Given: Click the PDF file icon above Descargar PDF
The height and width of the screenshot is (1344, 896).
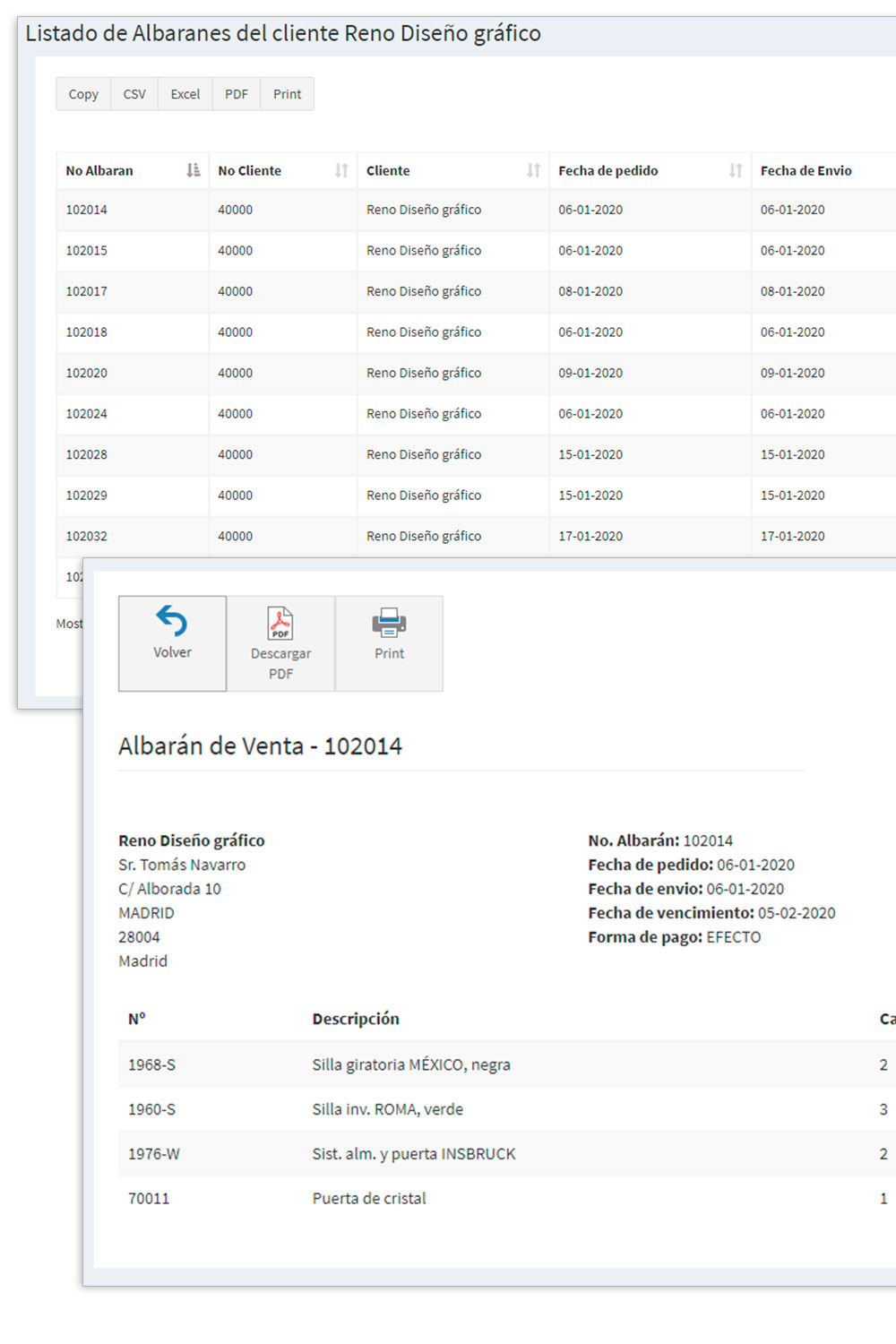Looking at the screenshot, I should click(x=280, y=623).
